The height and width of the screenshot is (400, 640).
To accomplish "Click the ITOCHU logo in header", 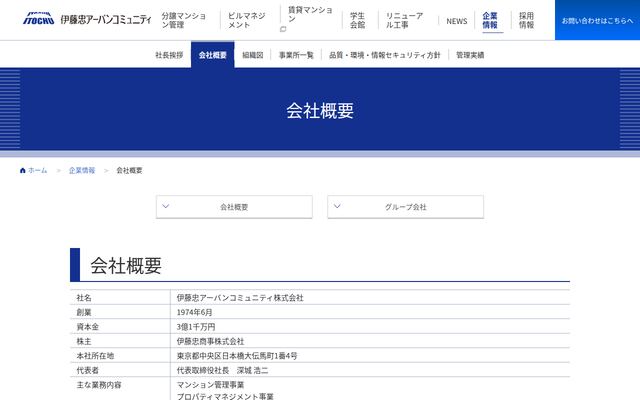I will pos(38,19).
